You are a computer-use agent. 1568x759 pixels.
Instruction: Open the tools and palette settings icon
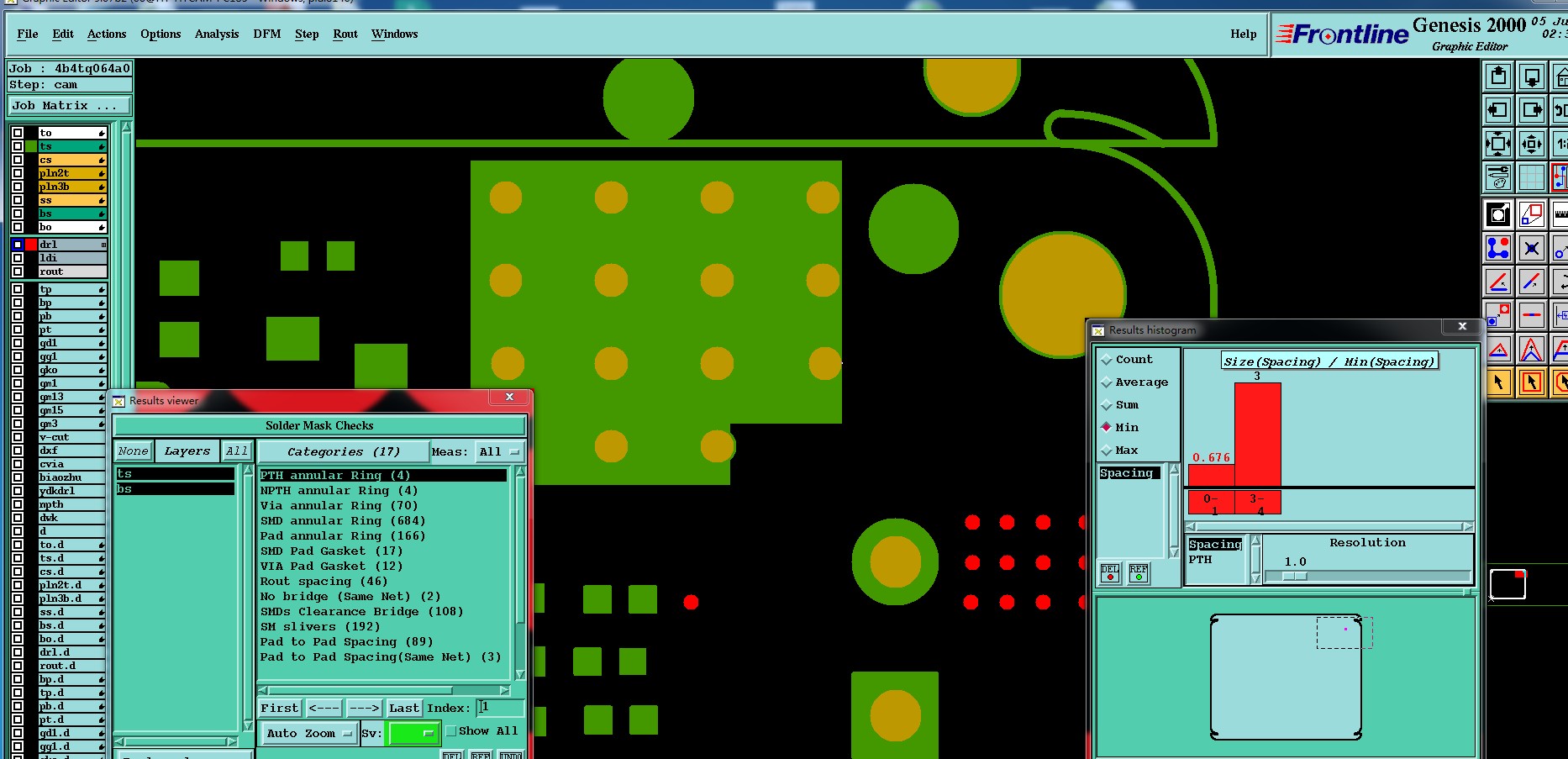click(x=1498, y=177)
